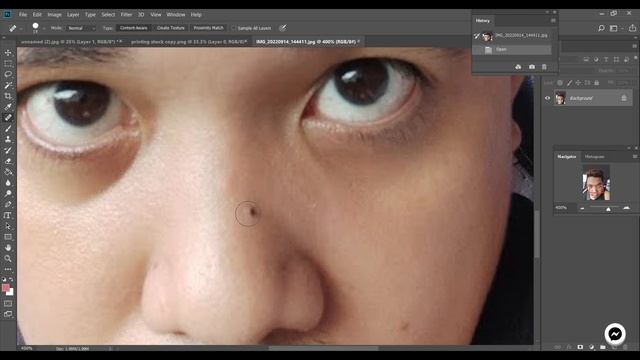The width and height of the screenshot is (640, 360).
Task: Open the Image menu
Action: 54,14
